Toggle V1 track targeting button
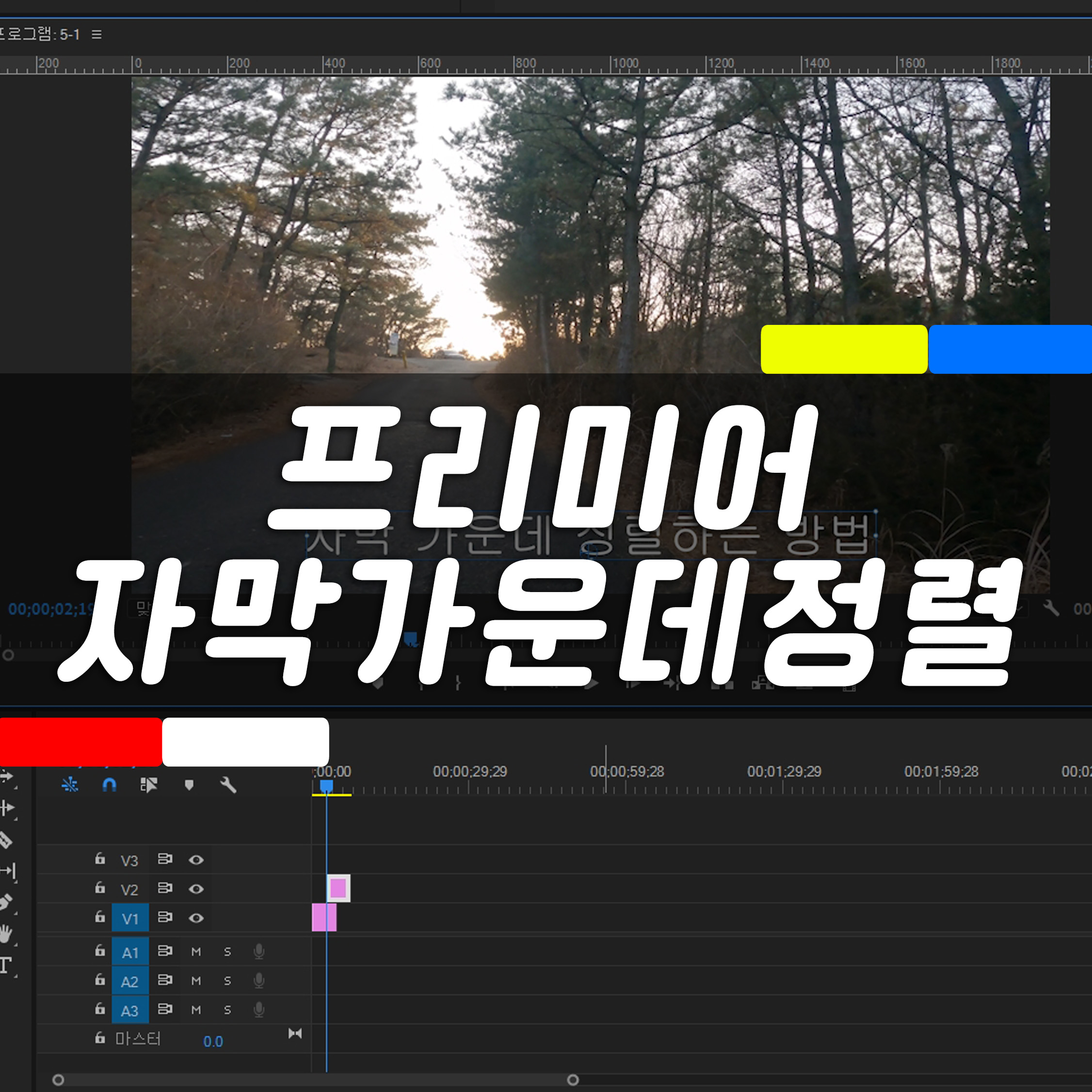 [130, 918]
